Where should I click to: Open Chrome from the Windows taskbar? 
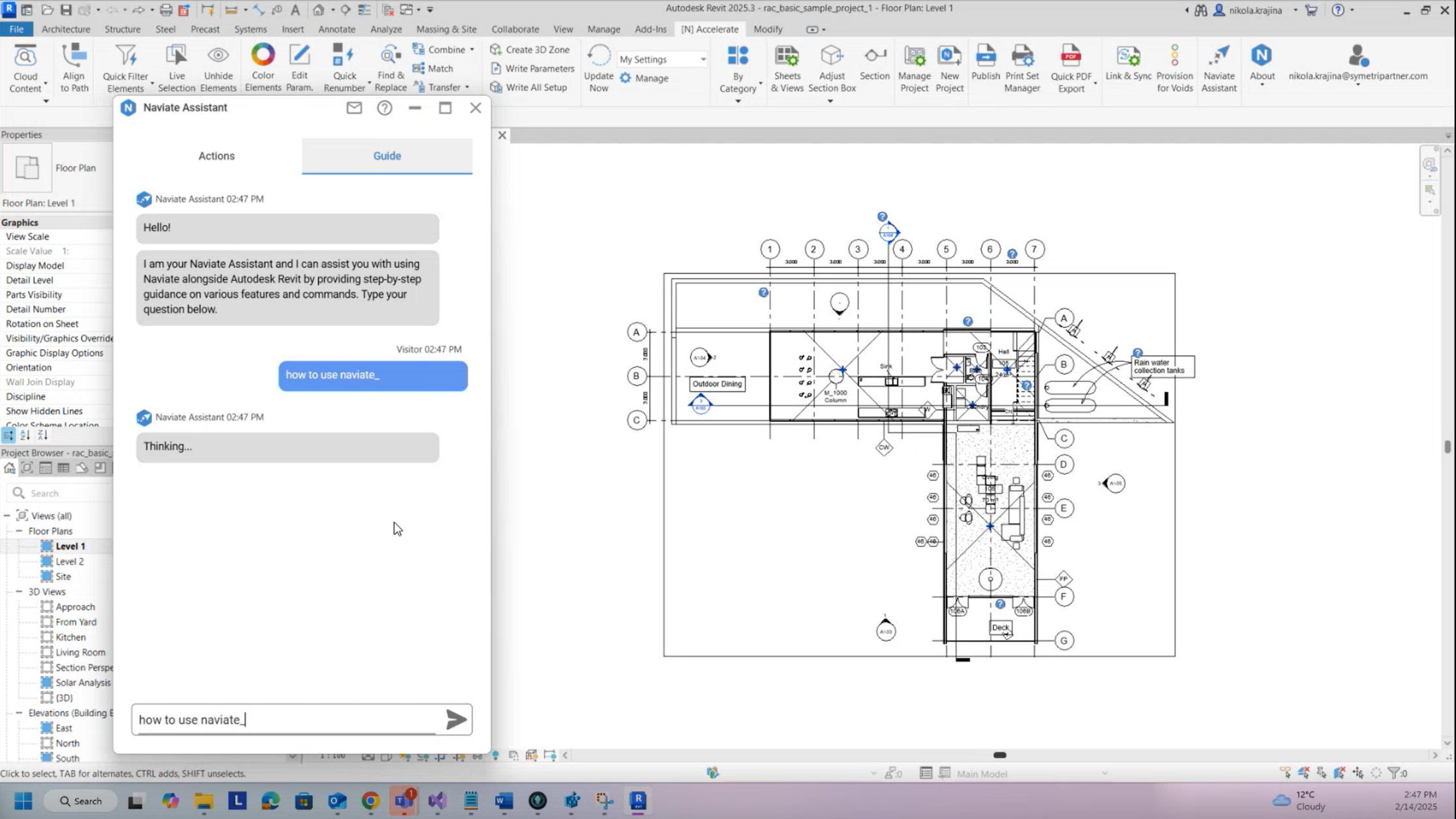click(x=370, y=801)
